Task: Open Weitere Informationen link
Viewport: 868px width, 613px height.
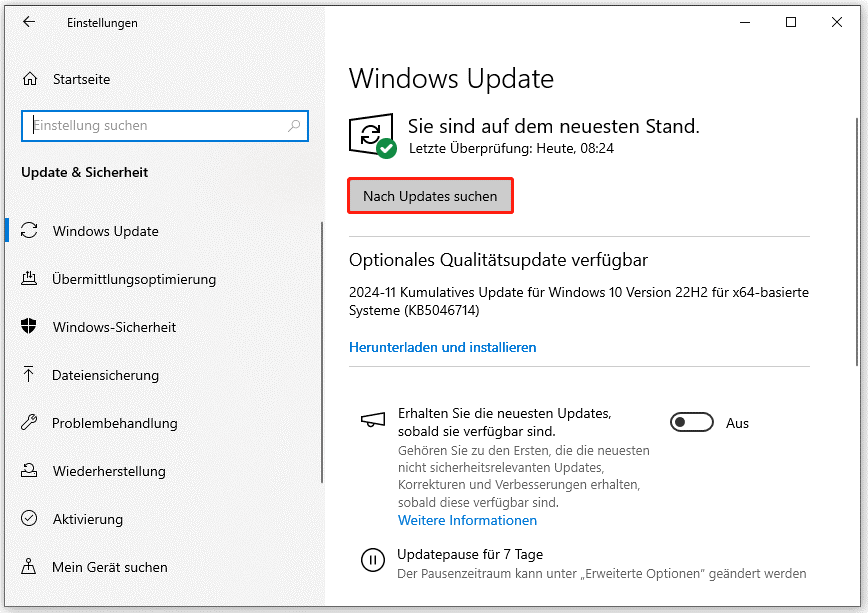Action: pyautogui.click(x=467, y=521)
